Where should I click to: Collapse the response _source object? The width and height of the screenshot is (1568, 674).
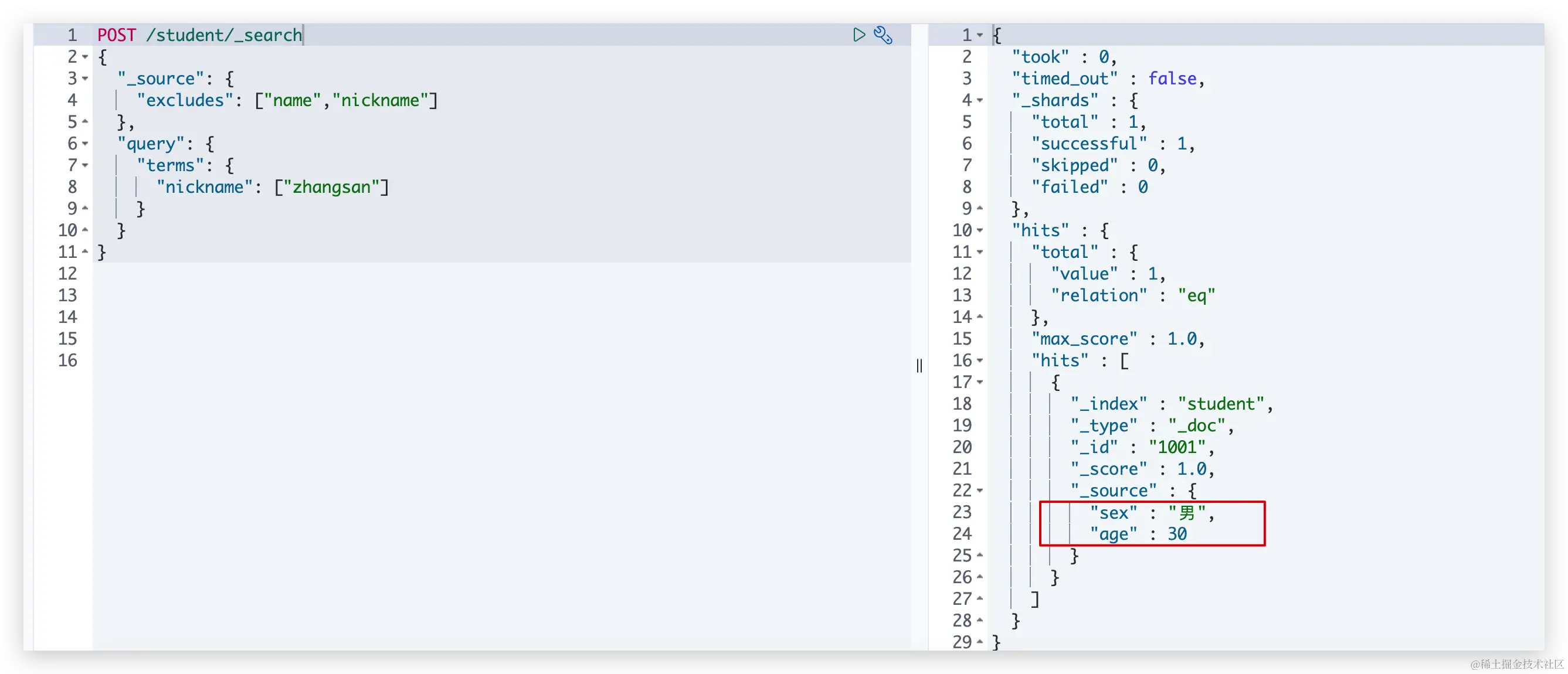coord(980,491)
